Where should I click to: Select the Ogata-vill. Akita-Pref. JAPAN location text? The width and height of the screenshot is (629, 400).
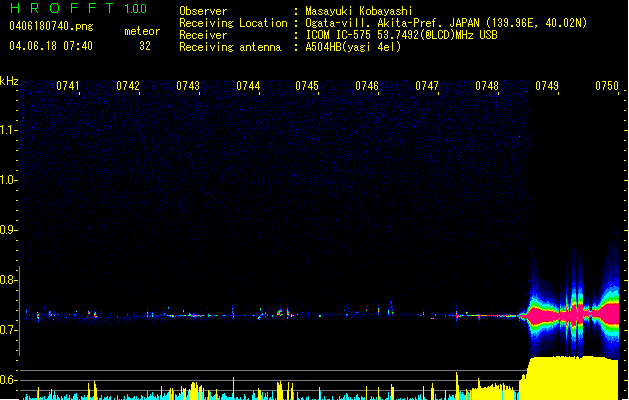click(x=446, y=23)
